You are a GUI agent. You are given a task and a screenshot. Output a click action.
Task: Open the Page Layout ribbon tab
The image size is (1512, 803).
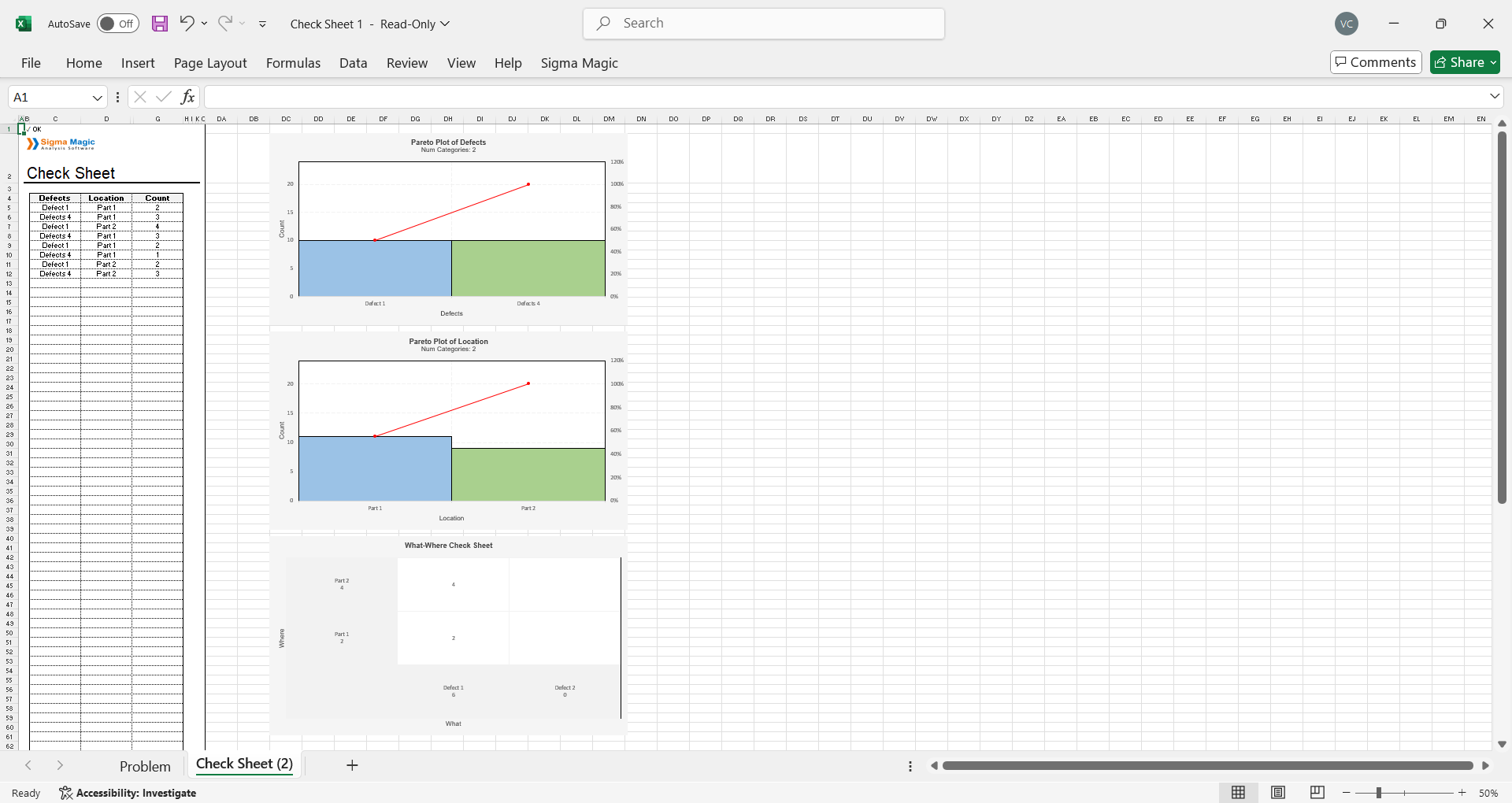210,63
